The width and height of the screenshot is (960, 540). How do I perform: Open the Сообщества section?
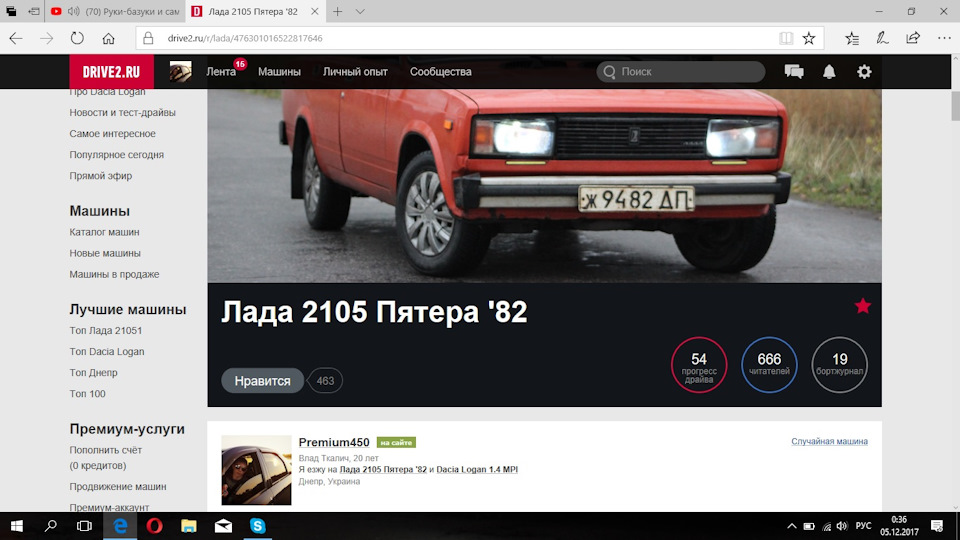click(x=441, y=72)
